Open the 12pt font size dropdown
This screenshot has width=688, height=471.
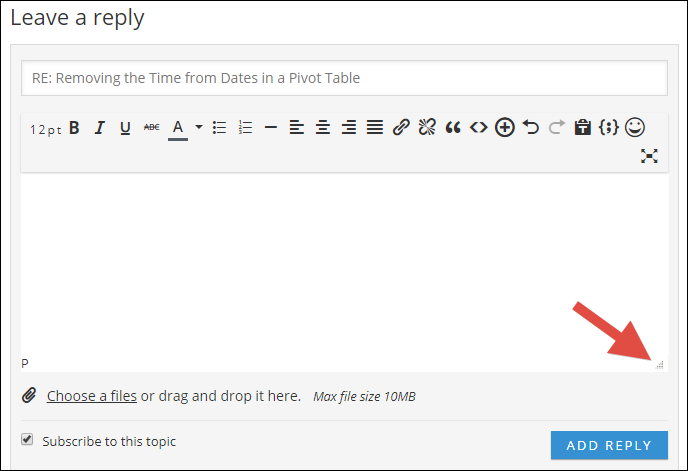(x=46, y=130)
